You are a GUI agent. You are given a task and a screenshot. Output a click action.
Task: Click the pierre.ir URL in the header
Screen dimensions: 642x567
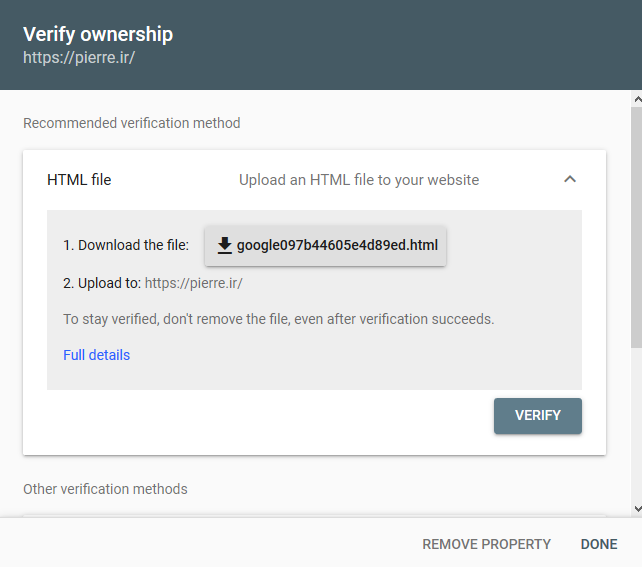click(x=78, y=57)
